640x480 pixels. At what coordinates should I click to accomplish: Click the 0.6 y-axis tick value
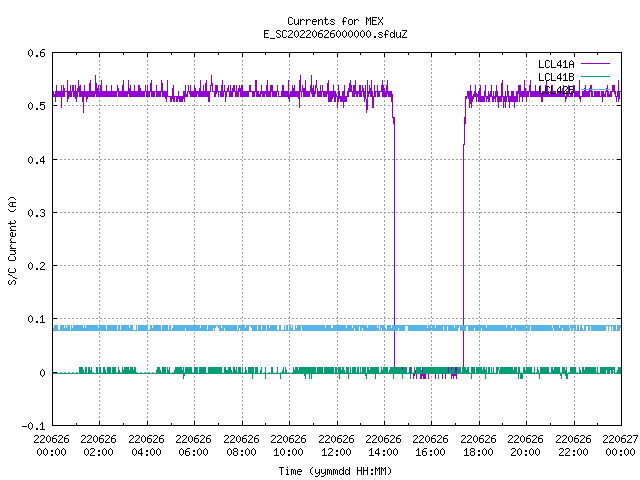click(36, 53)
